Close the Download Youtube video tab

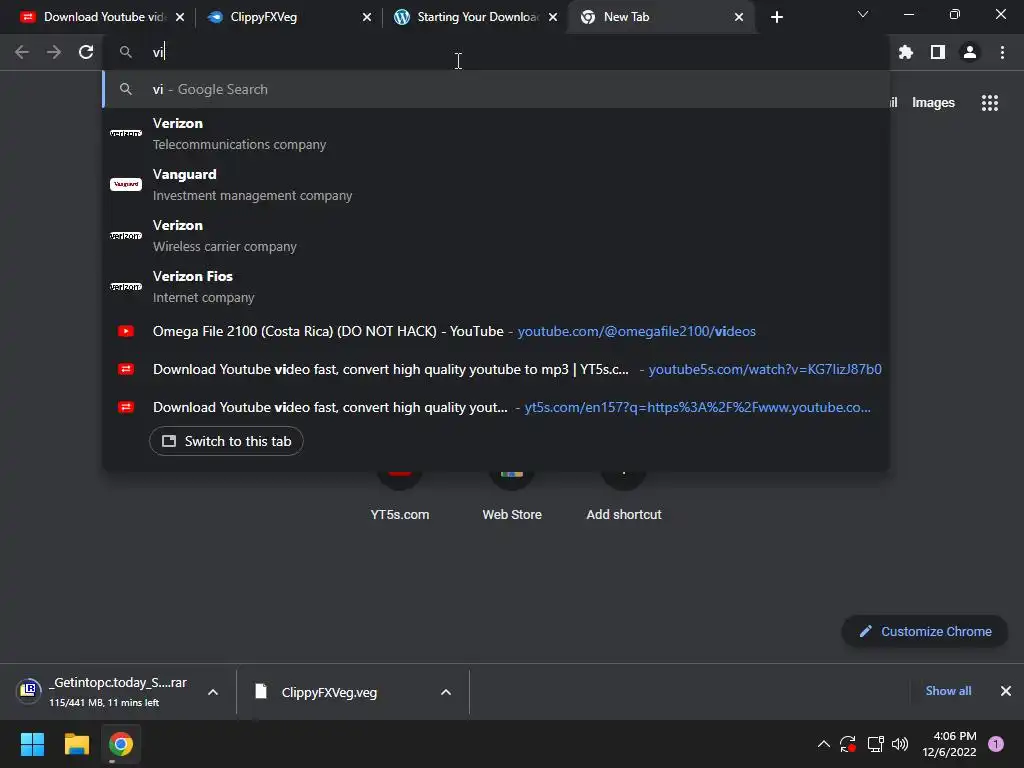(180, 17)
